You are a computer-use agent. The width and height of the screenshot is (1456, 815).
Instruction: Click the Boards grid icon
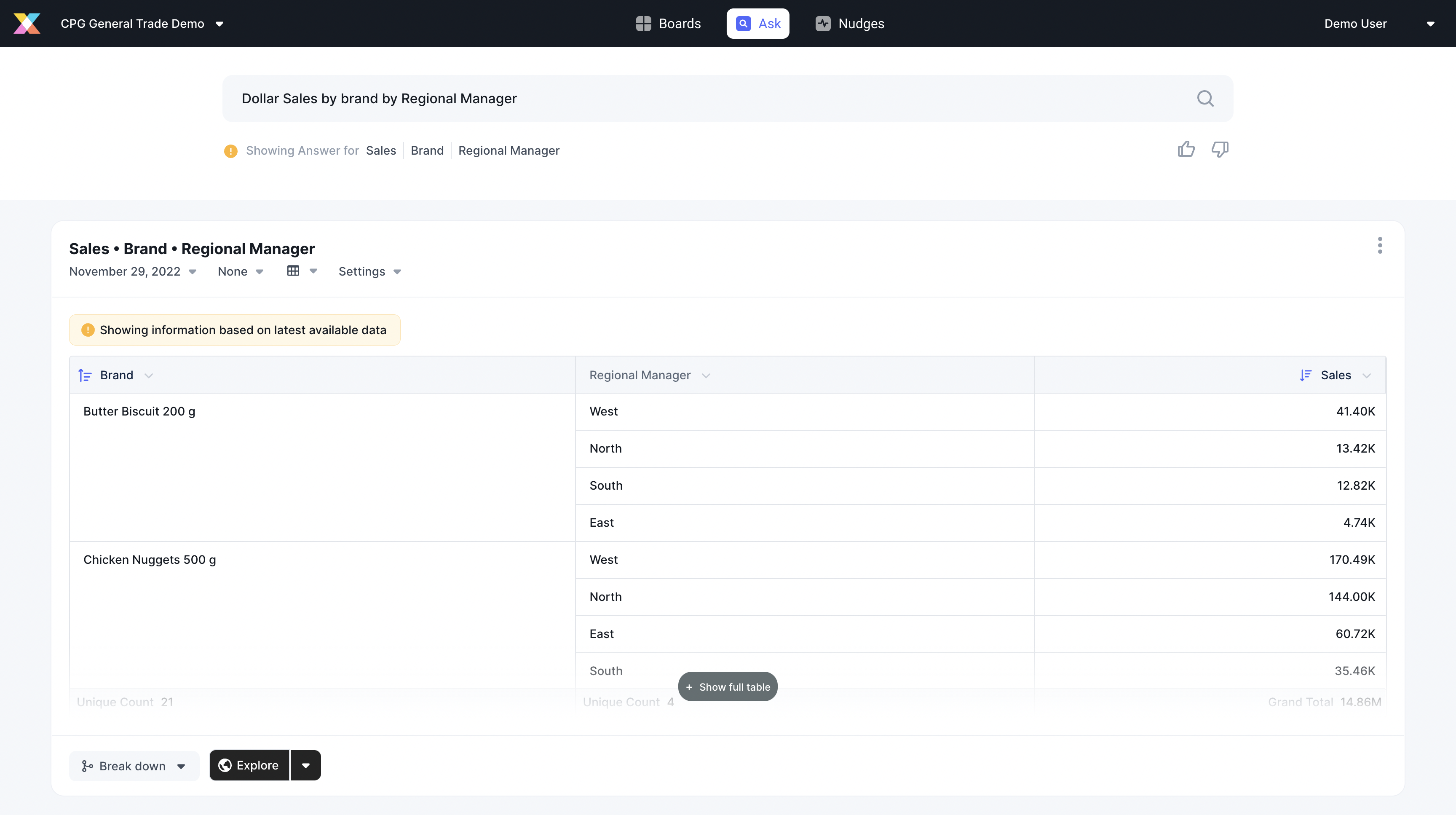pos(643,23)
